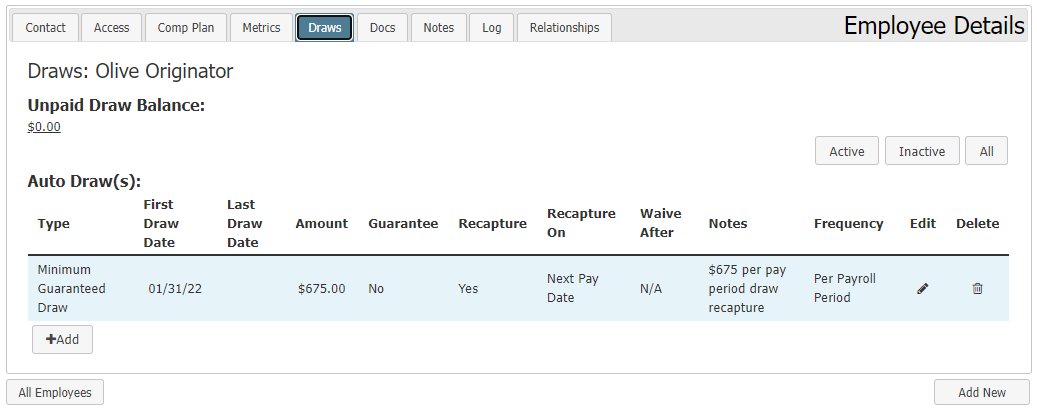
Task: Filter draws by Active
Action: (847, 151)
